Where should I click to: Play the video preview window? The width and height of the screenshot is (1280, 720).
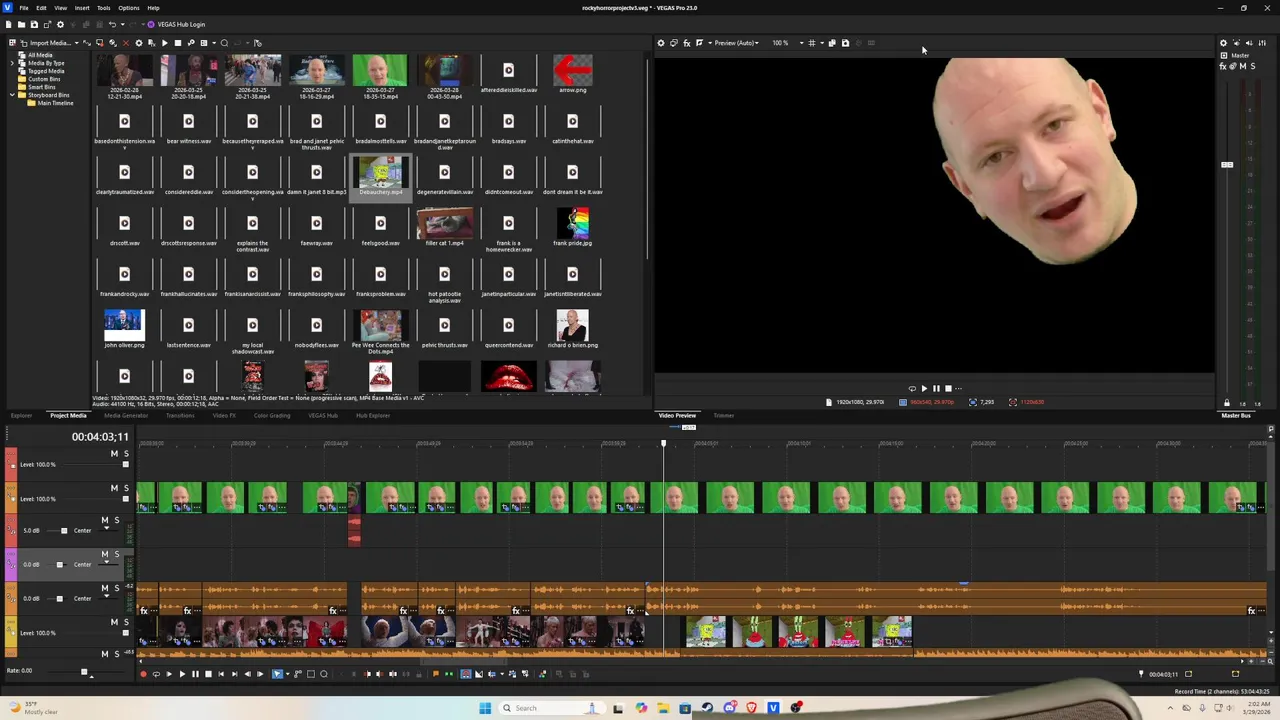924,388
